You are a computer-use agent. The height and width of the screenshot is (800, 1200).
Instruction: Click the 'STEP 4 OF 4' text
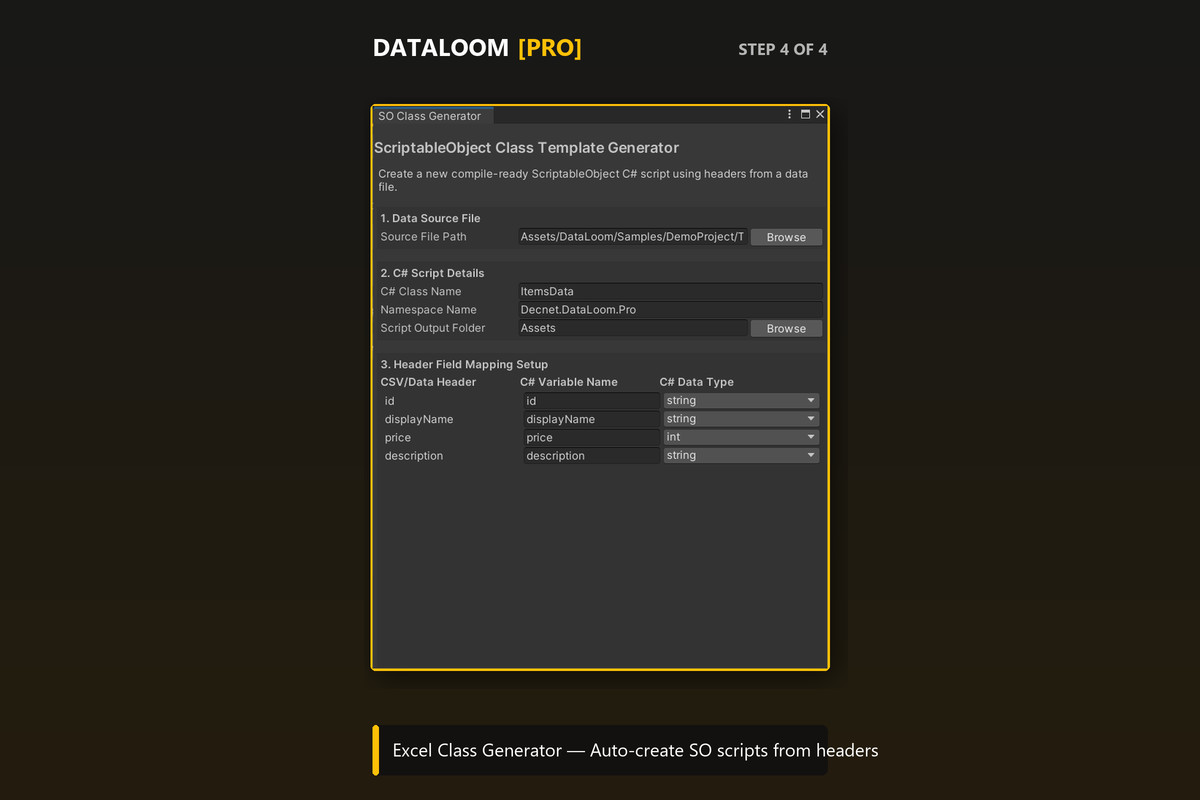coord(783,49)
